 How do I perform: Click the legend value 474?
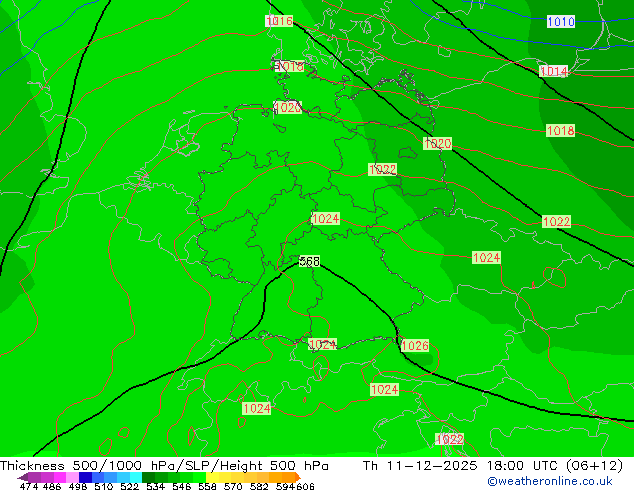point(29,486)
